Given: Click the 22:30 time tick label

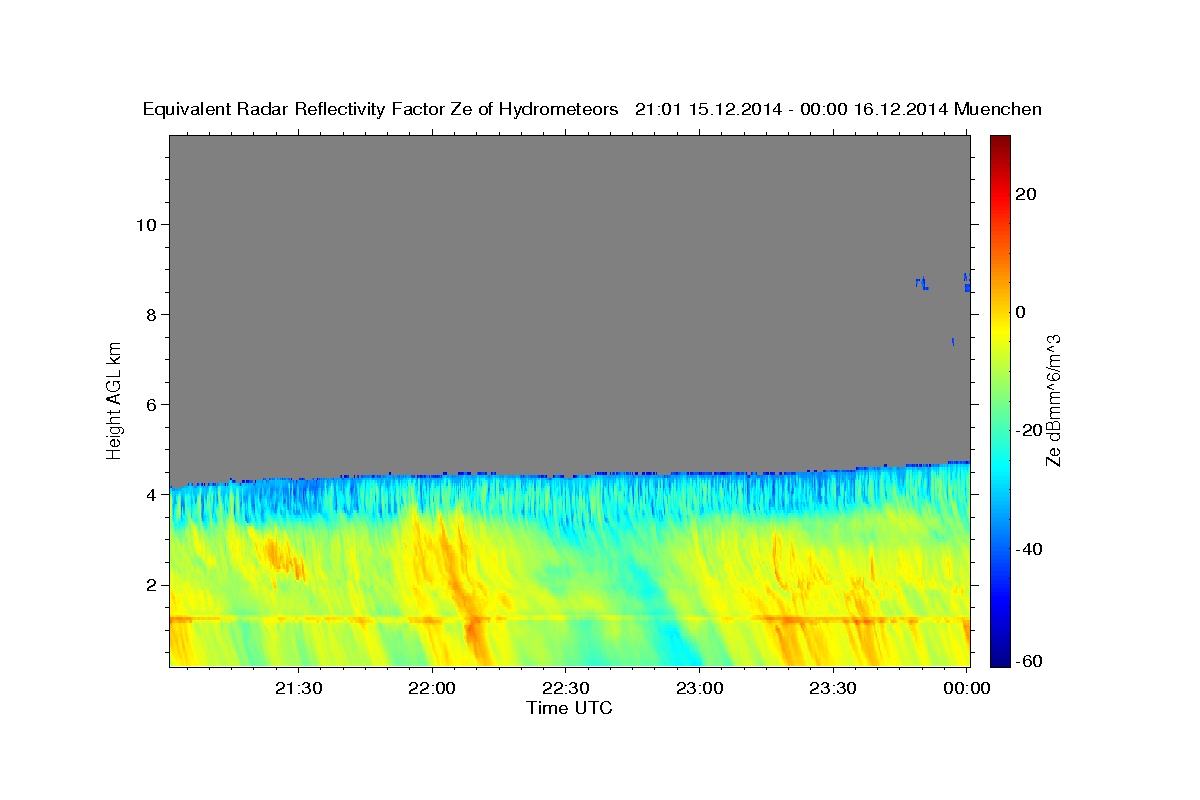Looking at the screenshot, I should point(566,688).
